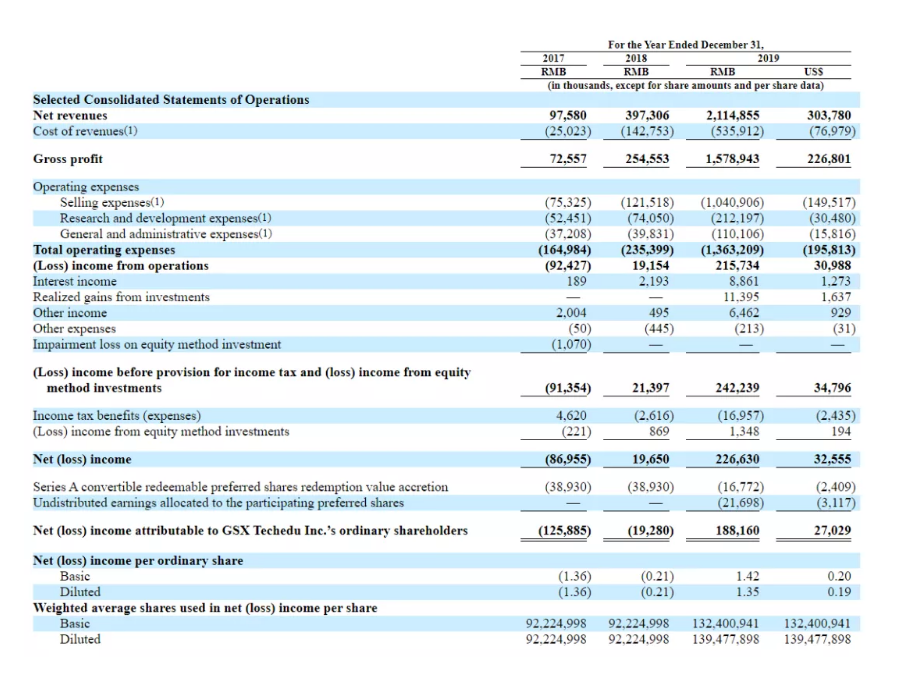This screenshot has width=911, height=682.
Task: Click the 2019 RMB Gross profit figure 1,578,943
Action: [x=732, y=159]
